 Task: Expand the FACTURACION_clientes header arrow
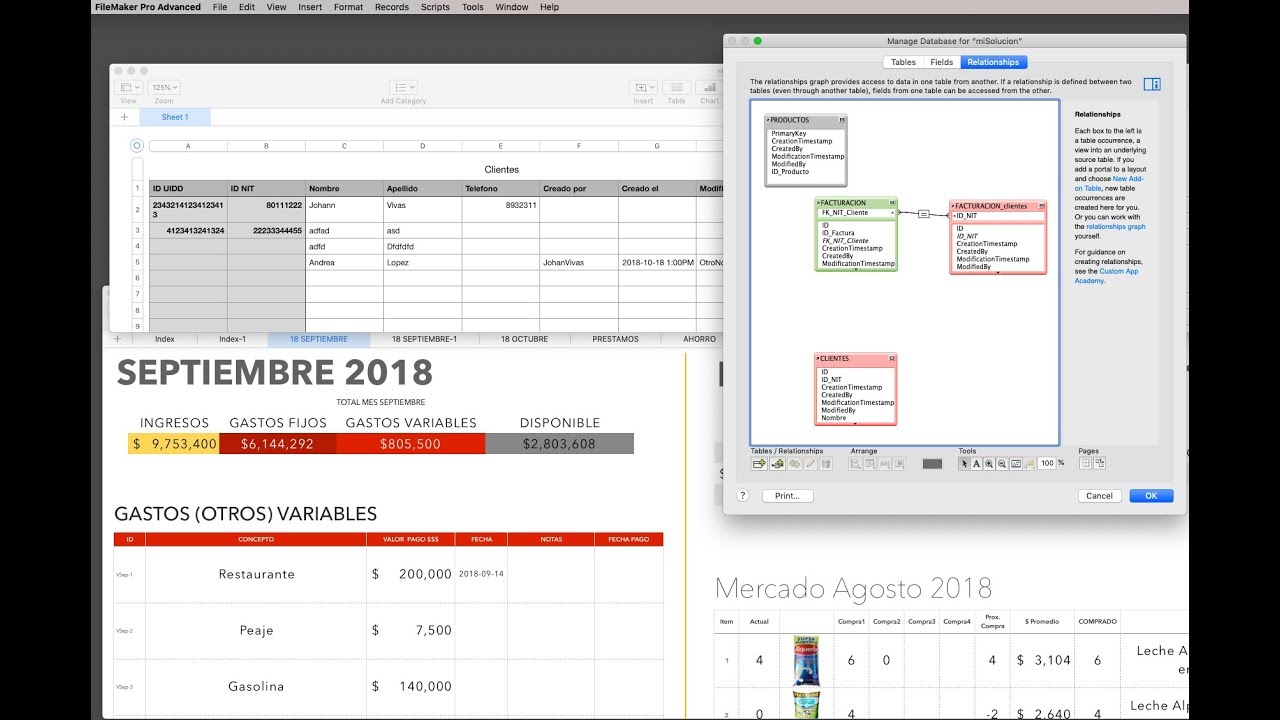pyautogui.click(x=953, y=206)
